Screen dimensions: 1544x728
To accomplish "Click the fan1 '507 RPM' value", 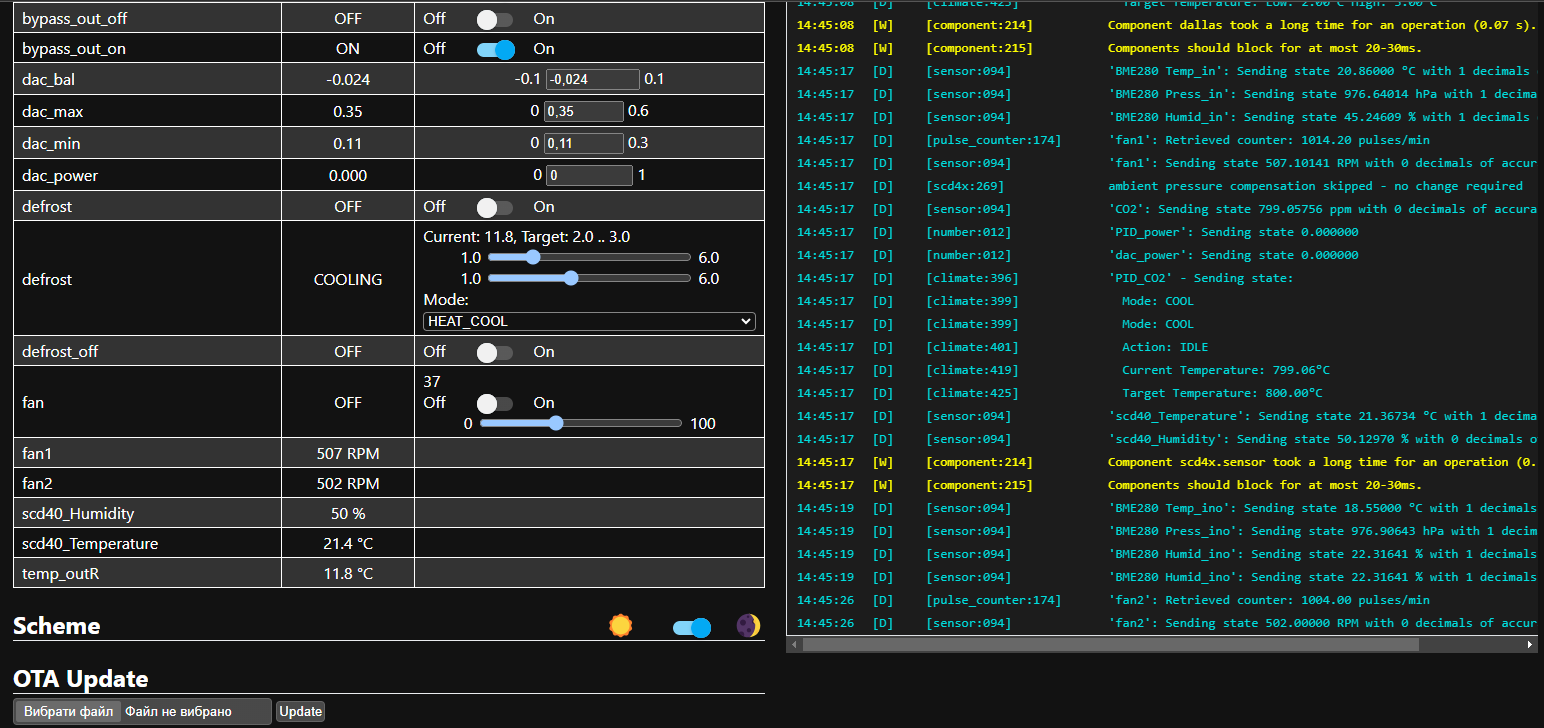I will [x=348, y=454].
